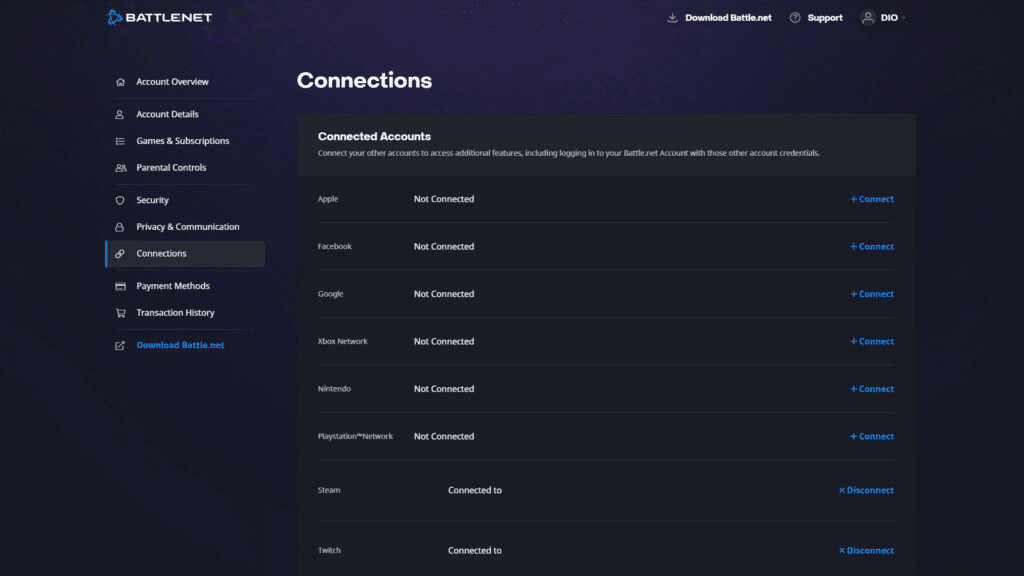
Task: Open the Connections sidebar menu item
Action: tap(161, 253)
